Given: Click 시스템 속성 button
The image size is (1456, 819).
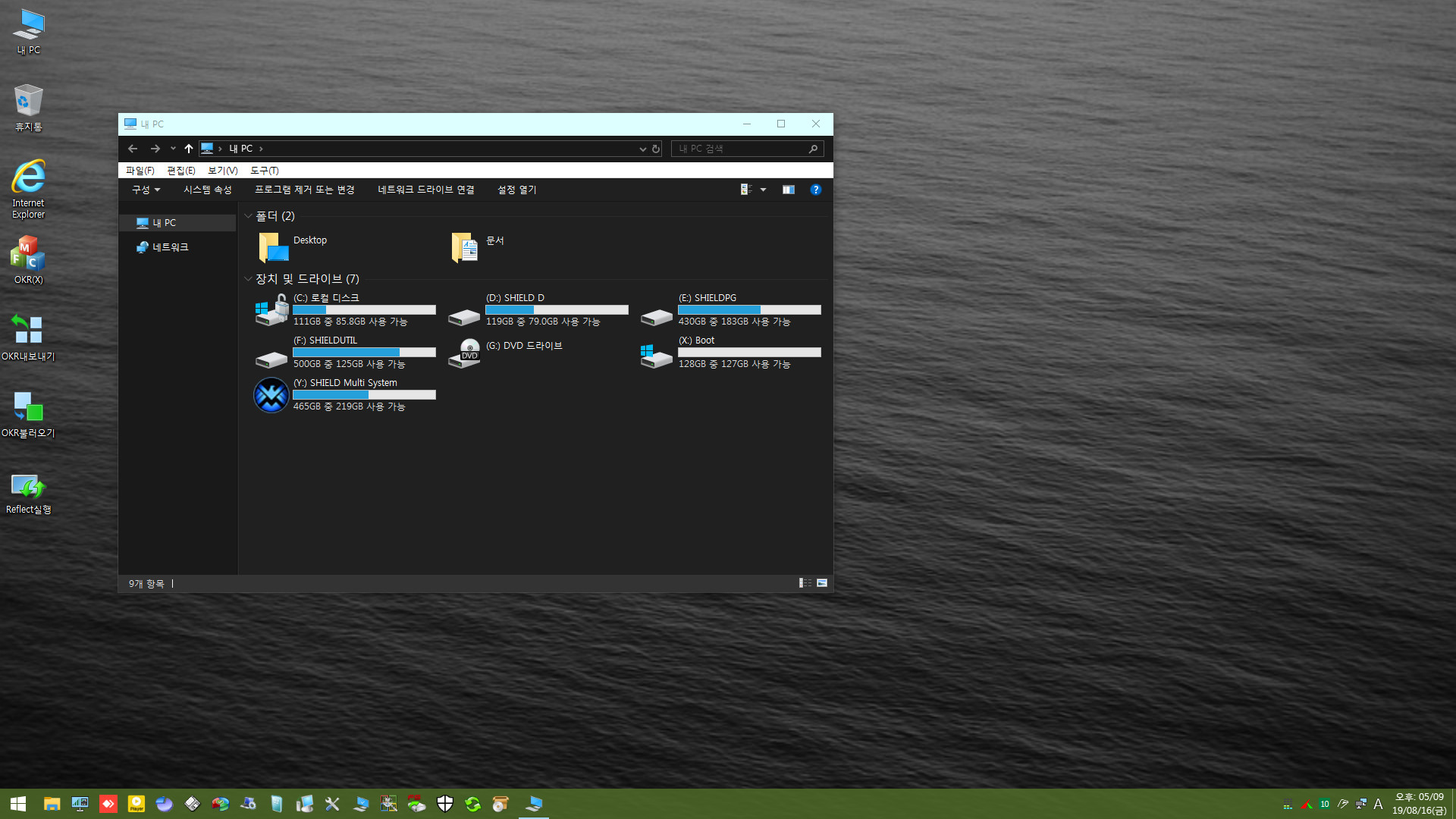Looking at the screenshot, I should [208, 190].
